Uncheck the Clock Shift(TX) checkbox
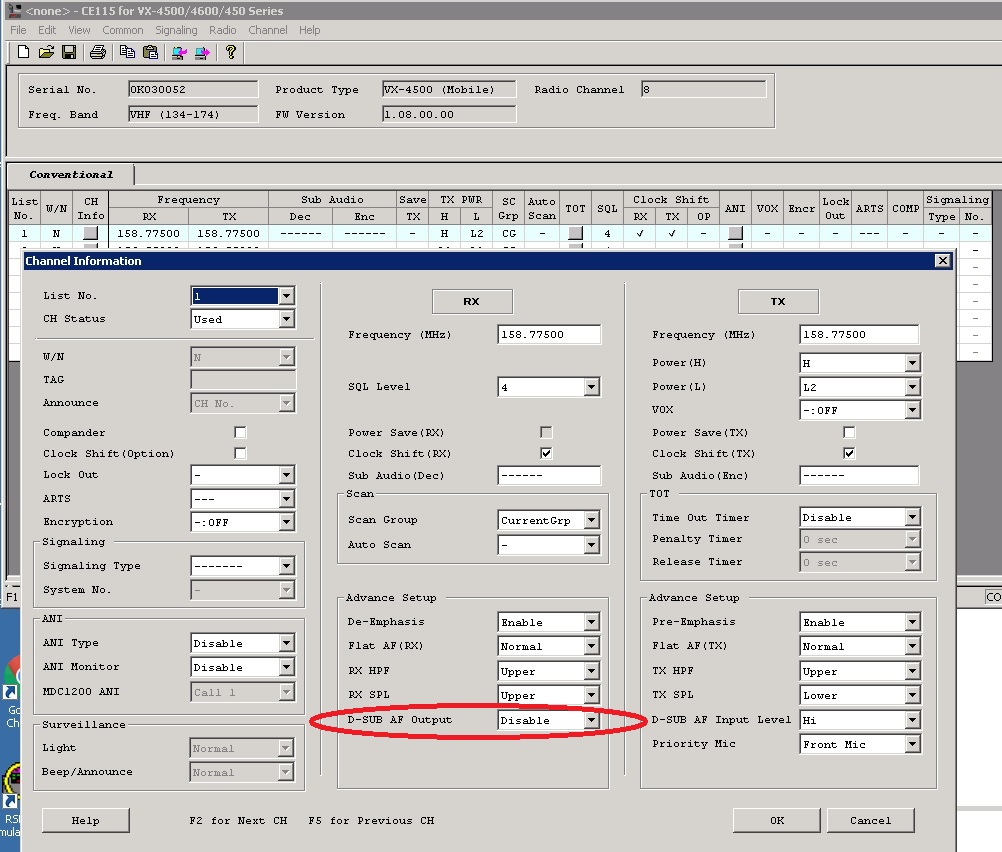Image resolution: width=1002 pixels, height=852 pixels. pos(849,453)
